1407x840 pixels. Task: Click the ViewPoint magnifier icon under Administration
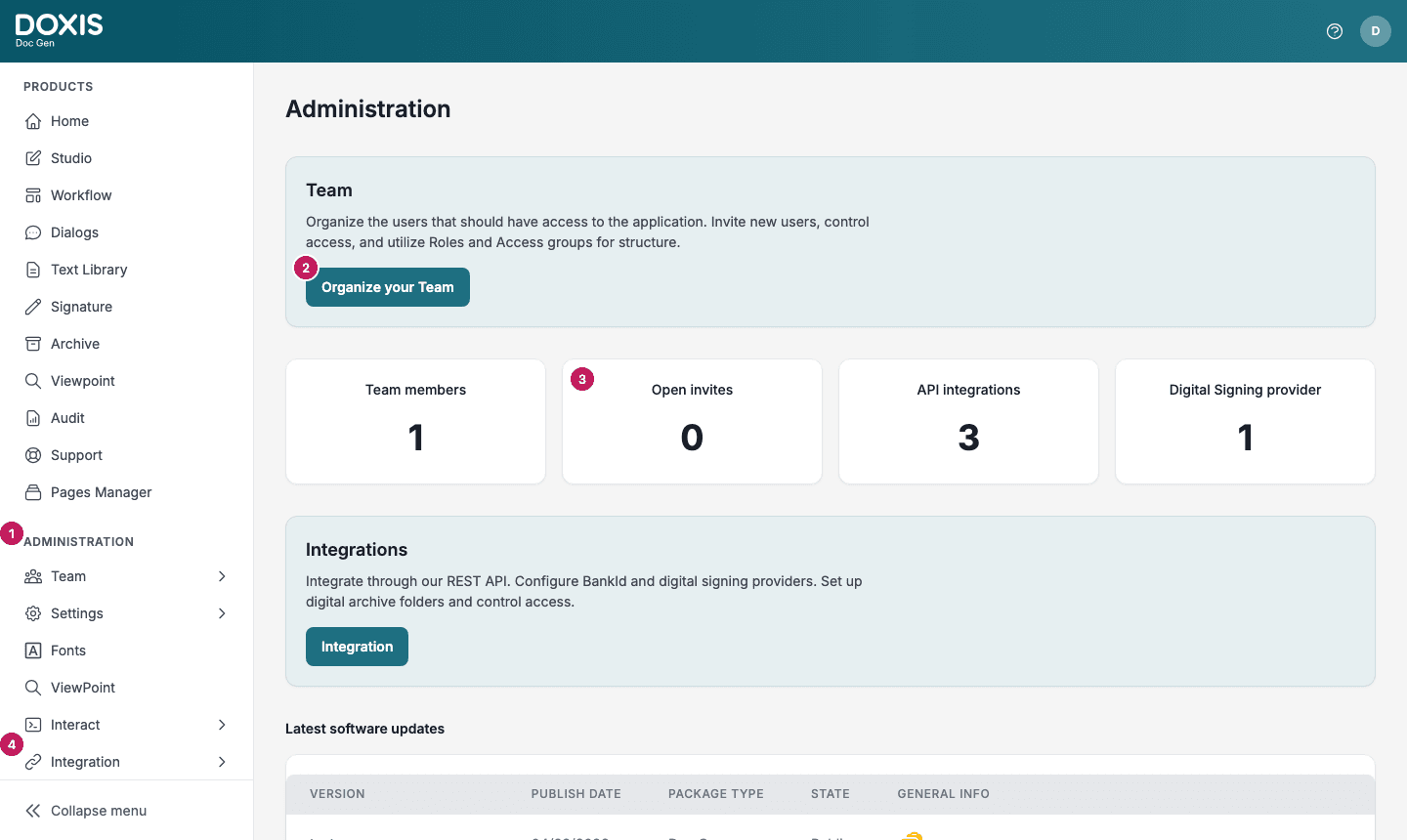pyautogui.click(x=33, y=688)
